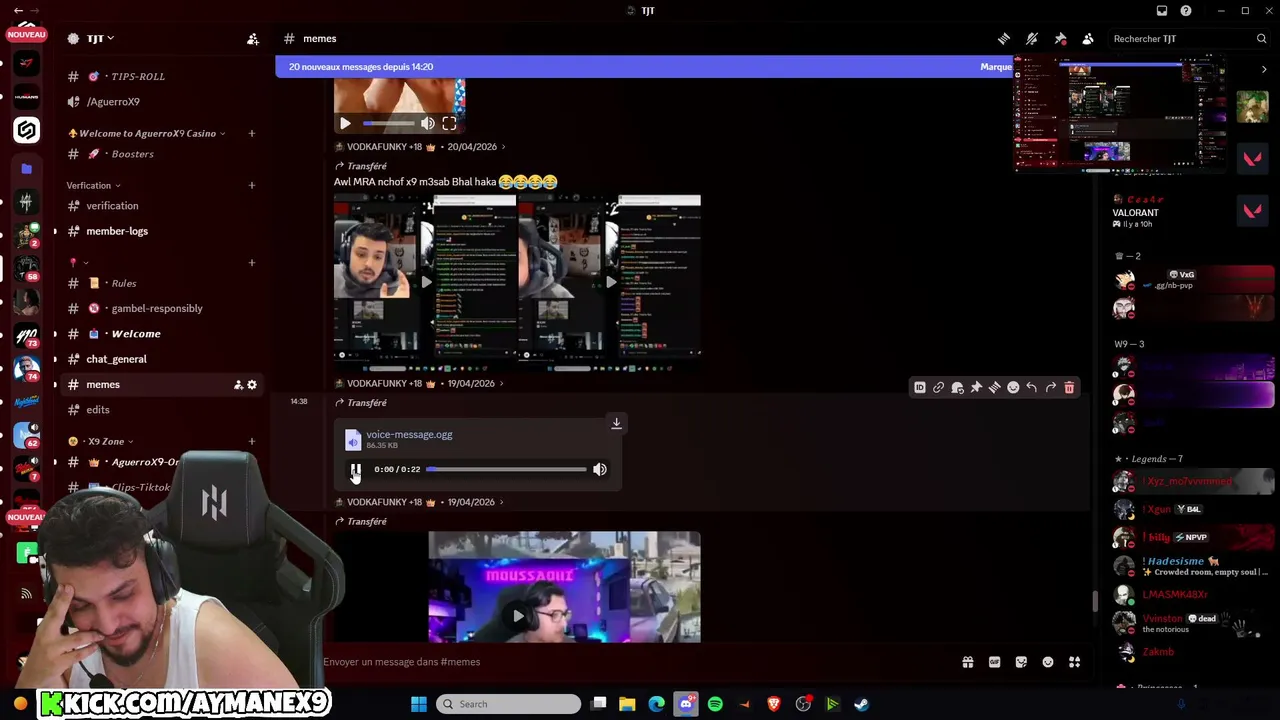Open settings gear for memes channel
The width and height of the screenshot is (1280, 720).
(x=252, y=385)
